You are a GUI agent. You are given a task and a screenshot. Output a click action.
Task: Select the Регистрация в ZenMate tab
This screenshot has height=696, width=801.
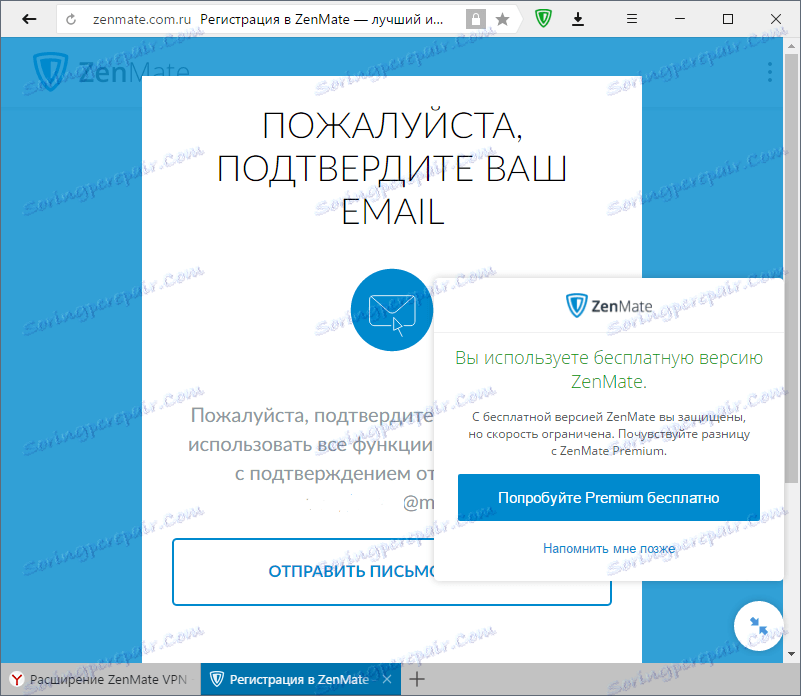click(300, 679)
